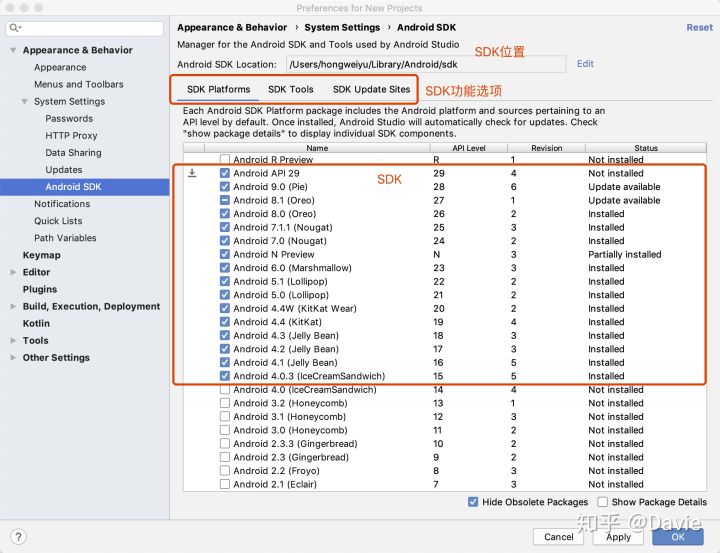
Task: Switch to the SDK Platforms tab
Action: pos(219,89)
